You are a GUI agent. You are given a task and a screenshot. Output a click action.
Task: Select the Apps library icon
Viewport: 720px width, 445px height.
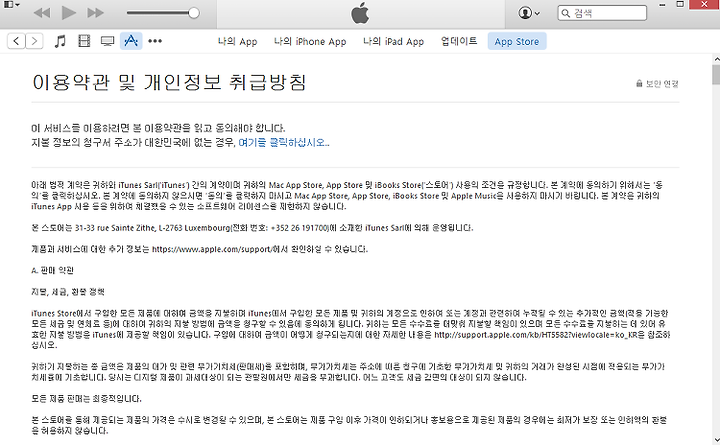coord(131,41)
